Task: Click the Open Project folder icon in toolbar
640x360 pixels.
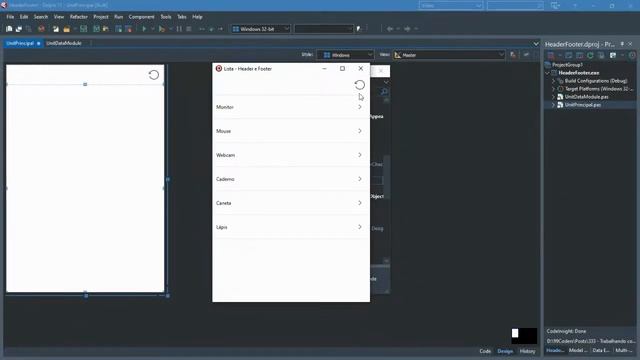Action: (x=66, y=29)
